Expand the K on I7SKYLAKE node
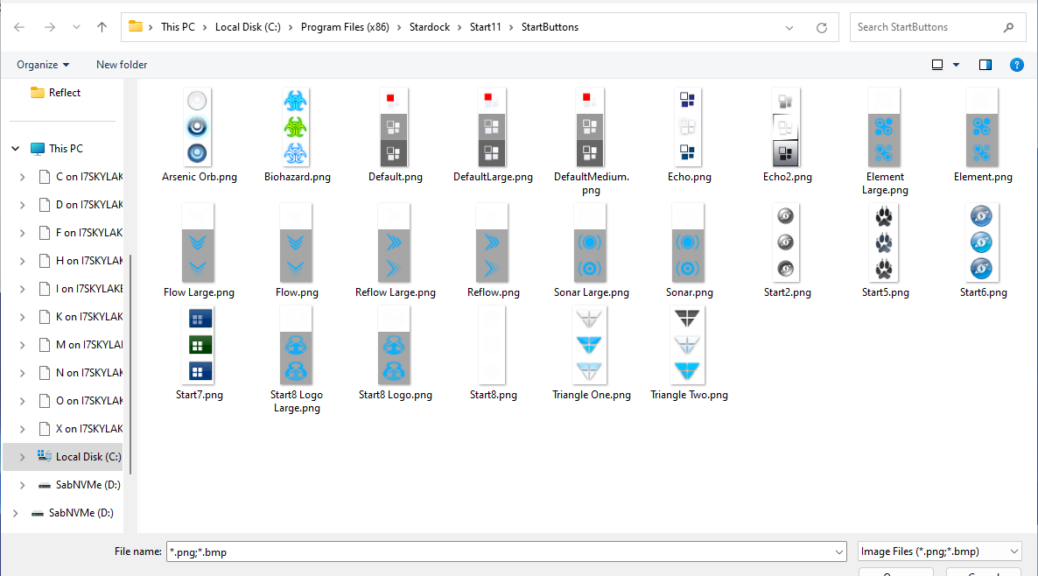The height and width of the screenshot is (576, 1038). 23,317
